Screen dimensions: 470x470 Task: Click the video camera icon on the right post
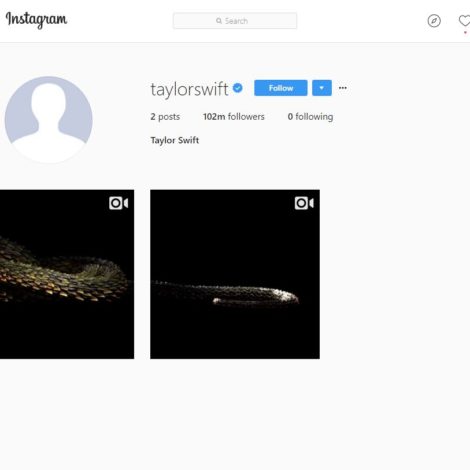[304, 203]
